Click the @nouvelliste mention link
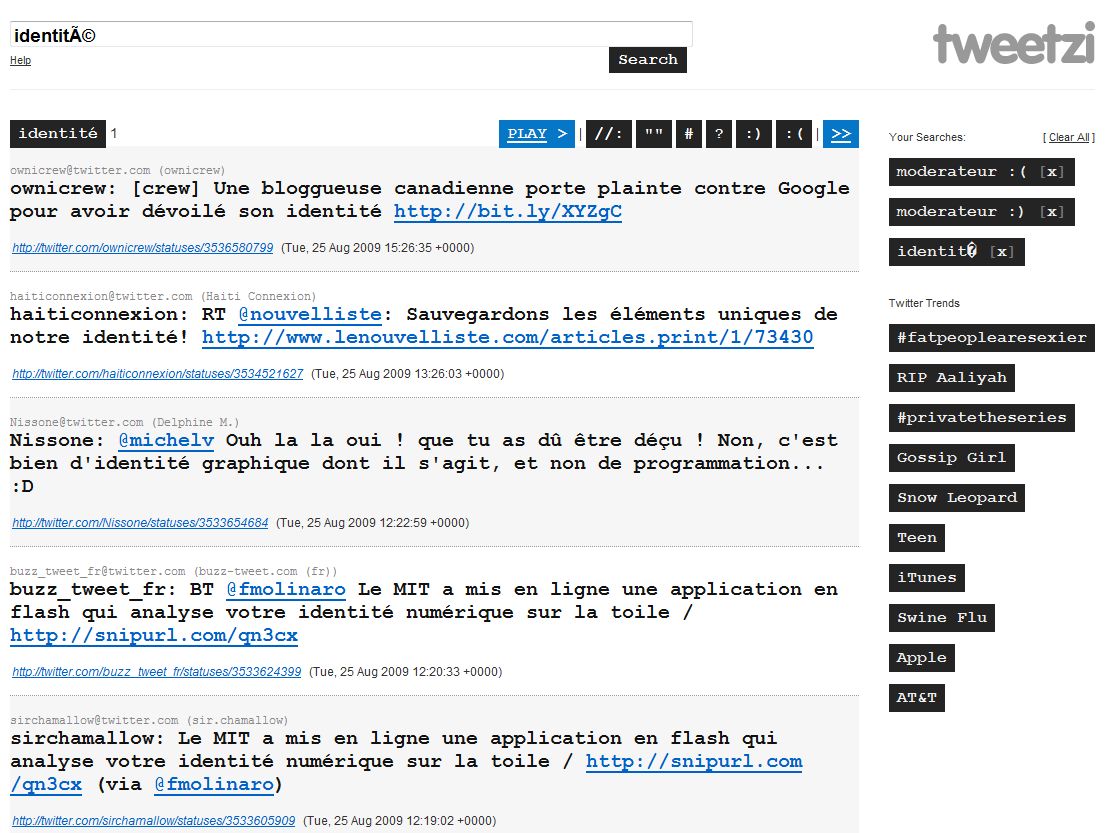 click(309, 314)
